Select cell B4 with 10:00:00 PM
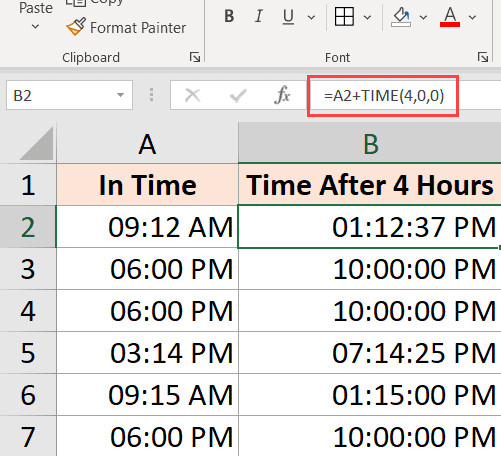The width and height of the screenshot is (501, 456). tap(370, 311)
